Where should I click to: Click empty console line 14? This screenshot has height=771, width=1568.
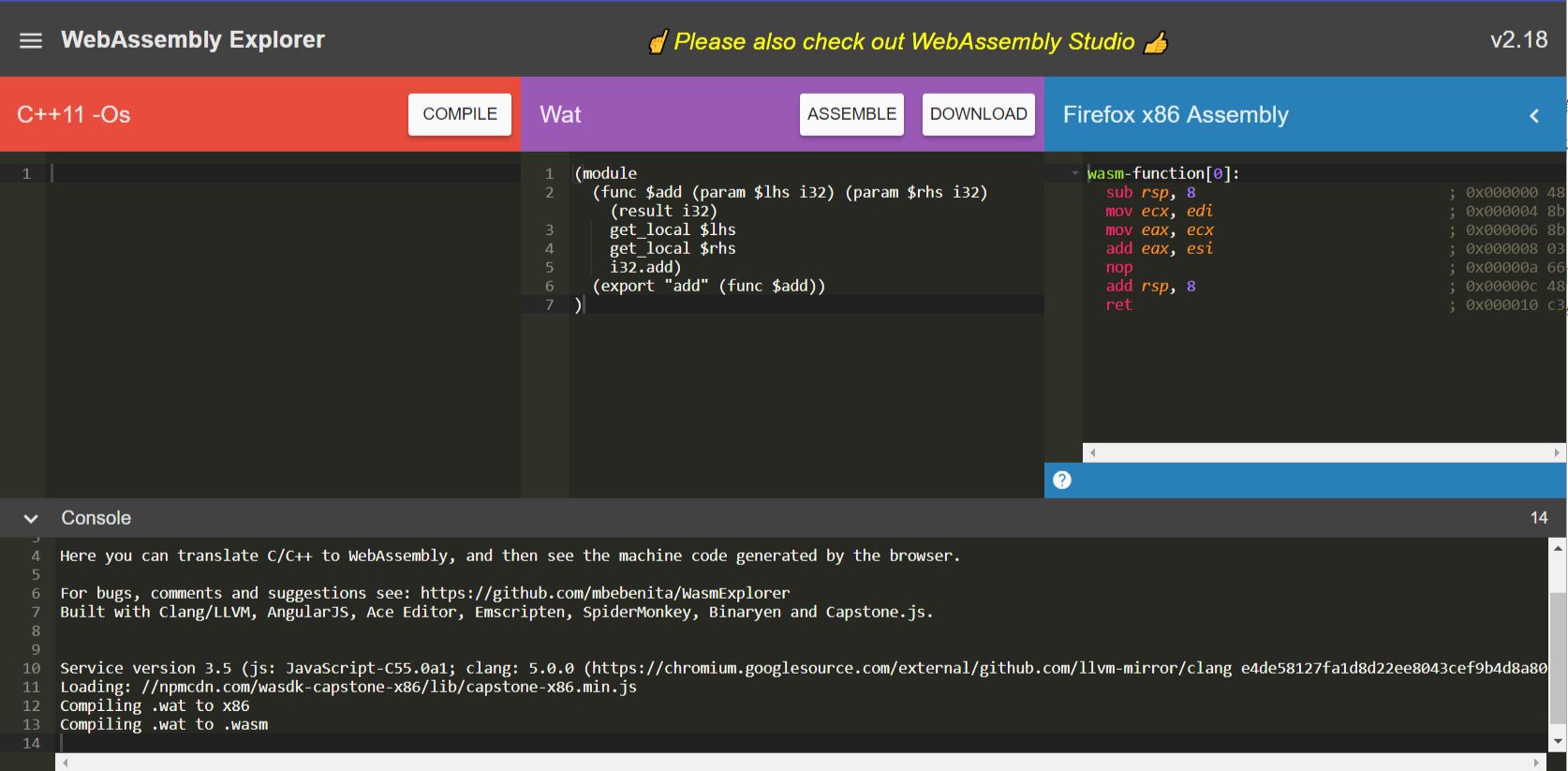(x=802, y=743)
